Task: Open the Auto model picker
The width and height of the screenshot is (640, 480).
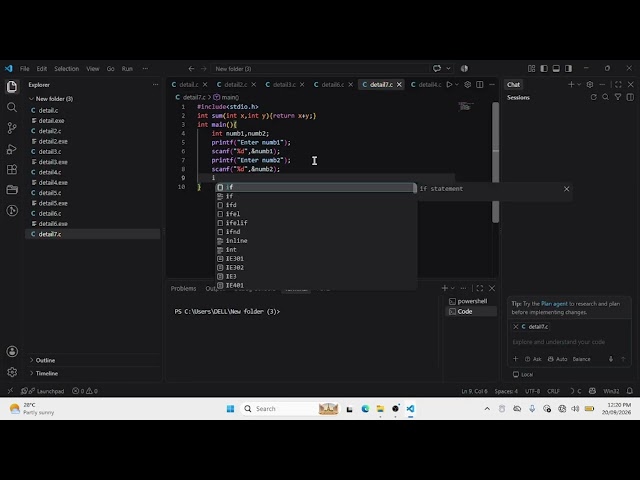Action: pyautogui.click(x=558, y=359)
